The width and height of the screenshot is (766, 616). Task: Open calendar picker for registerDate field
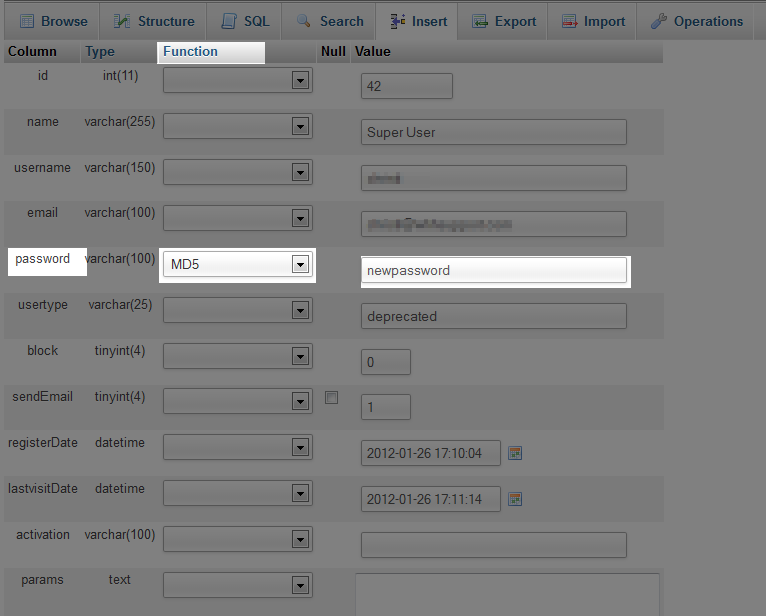click(x=516, y=453)
